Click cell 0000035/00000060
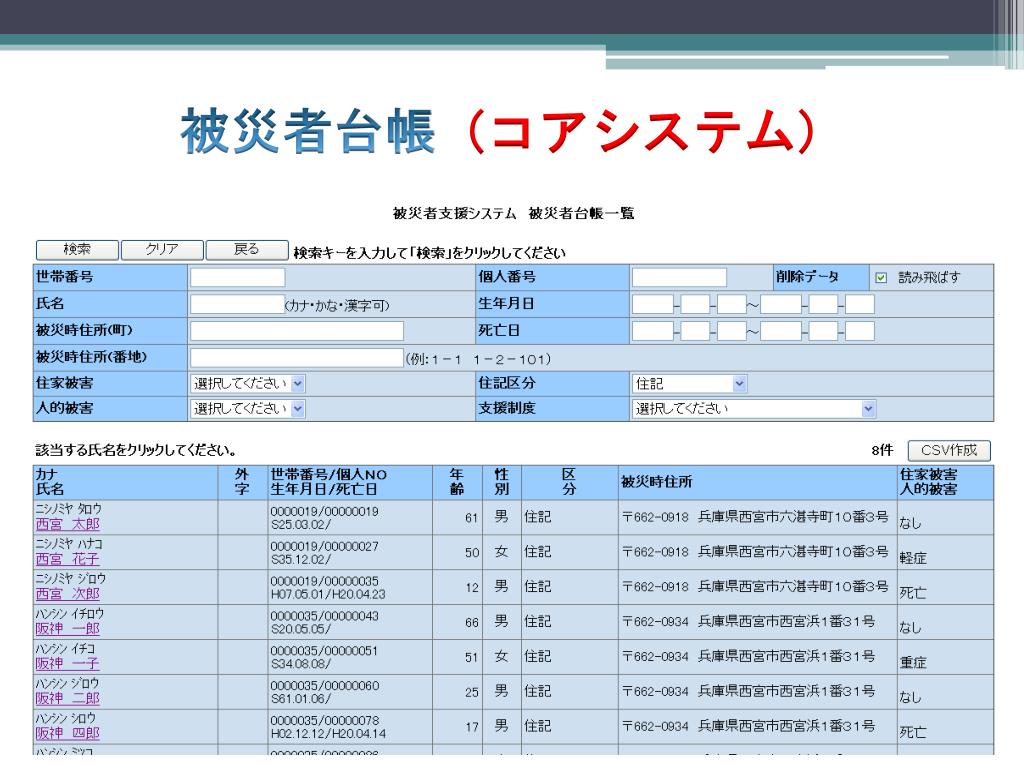 (x=325, y=686)
